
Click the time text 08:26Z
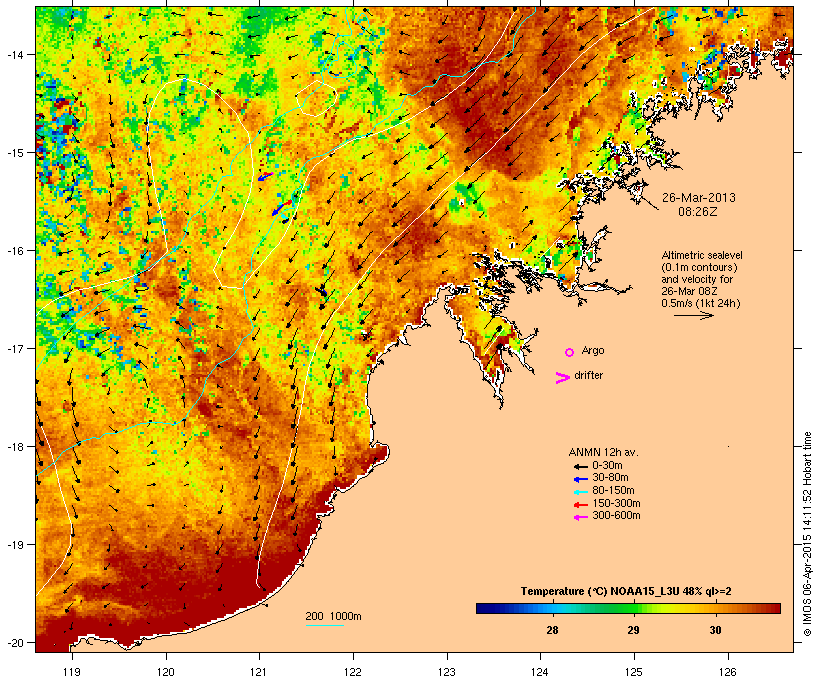point(698,212)
